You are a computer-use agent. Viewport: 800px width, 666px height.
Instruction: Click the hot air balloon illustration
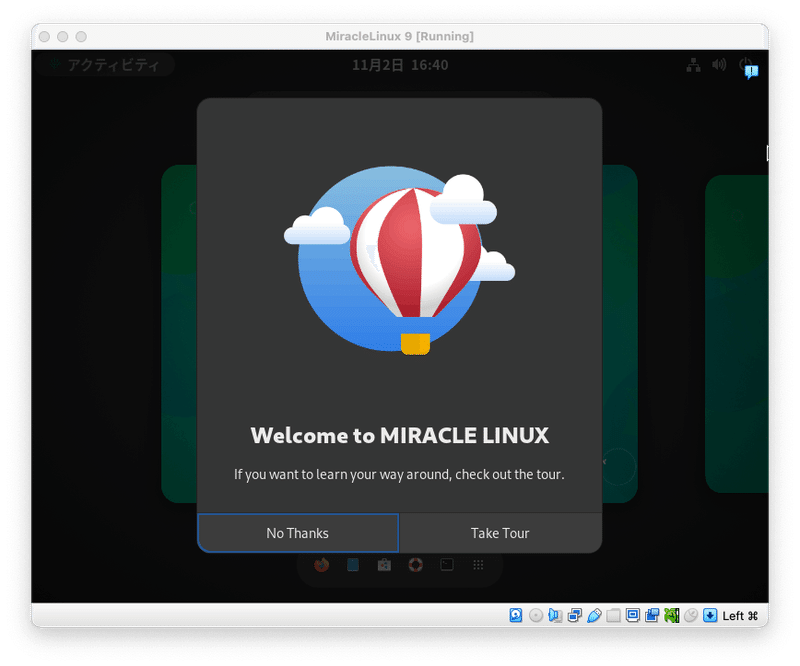point(399,260)
